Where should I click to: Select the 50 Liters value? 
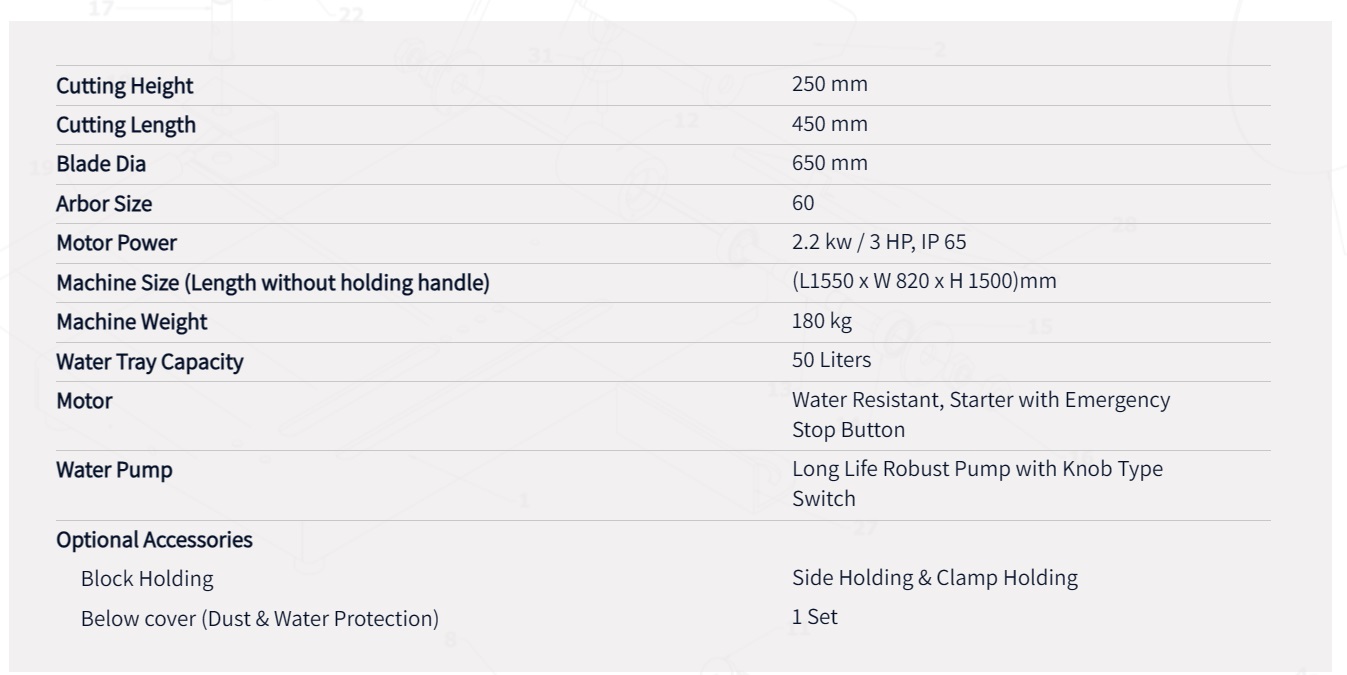coord(831,360)
